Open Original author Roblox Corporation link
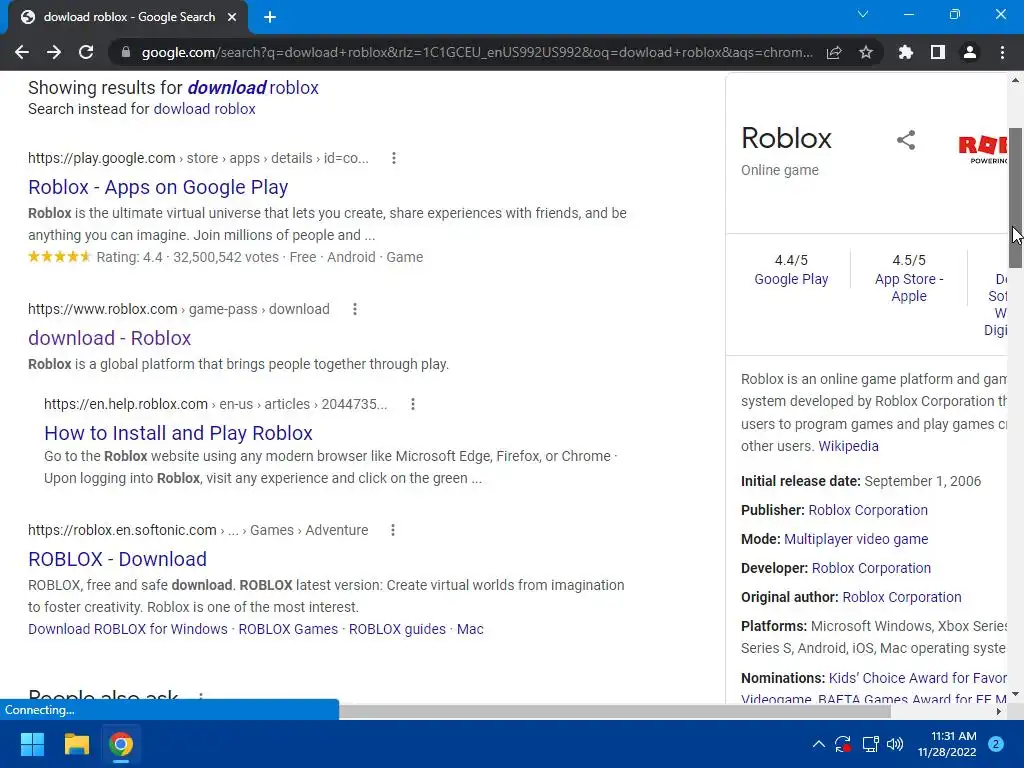The width and height of the screenshot is (1024, 768). 902,597
